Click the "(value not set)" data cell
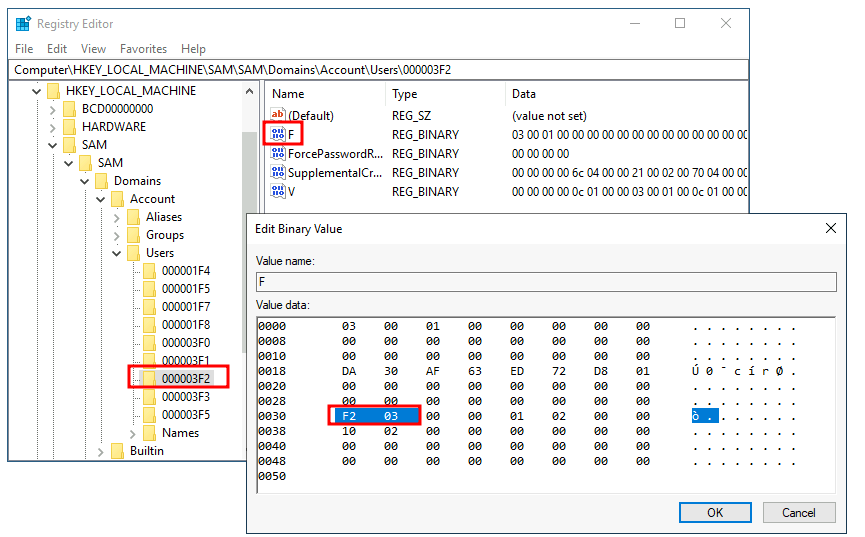Image resolution: width=865 pixels, height=537 pixels. click(549, 116)
